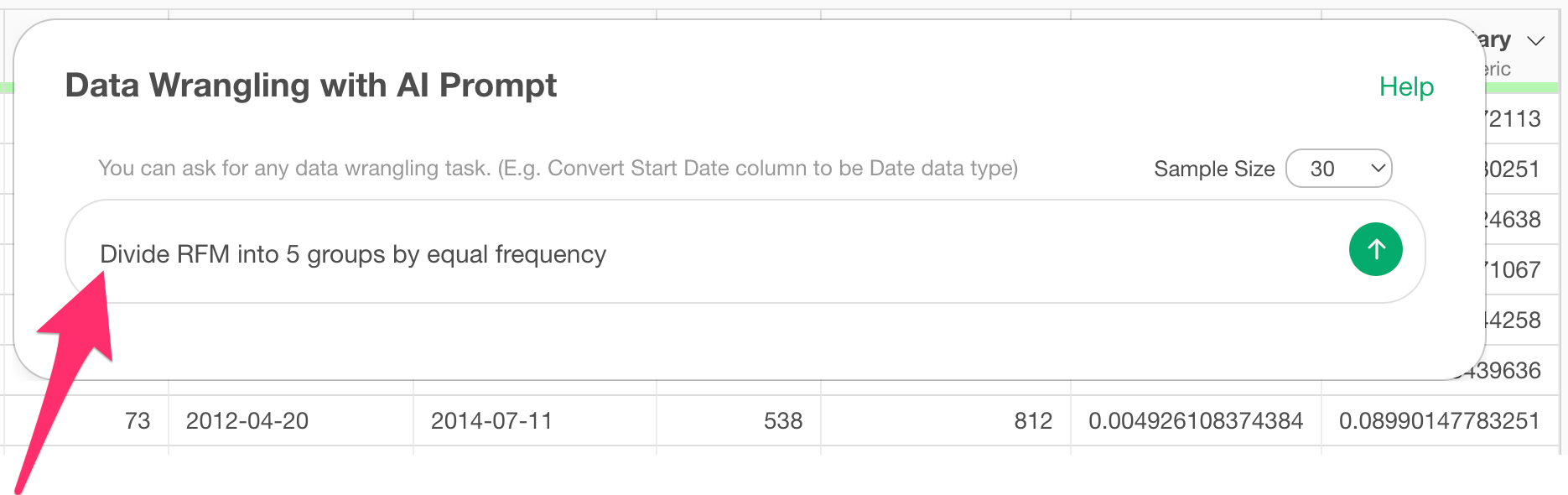Open the Help link

(1406, 86)
